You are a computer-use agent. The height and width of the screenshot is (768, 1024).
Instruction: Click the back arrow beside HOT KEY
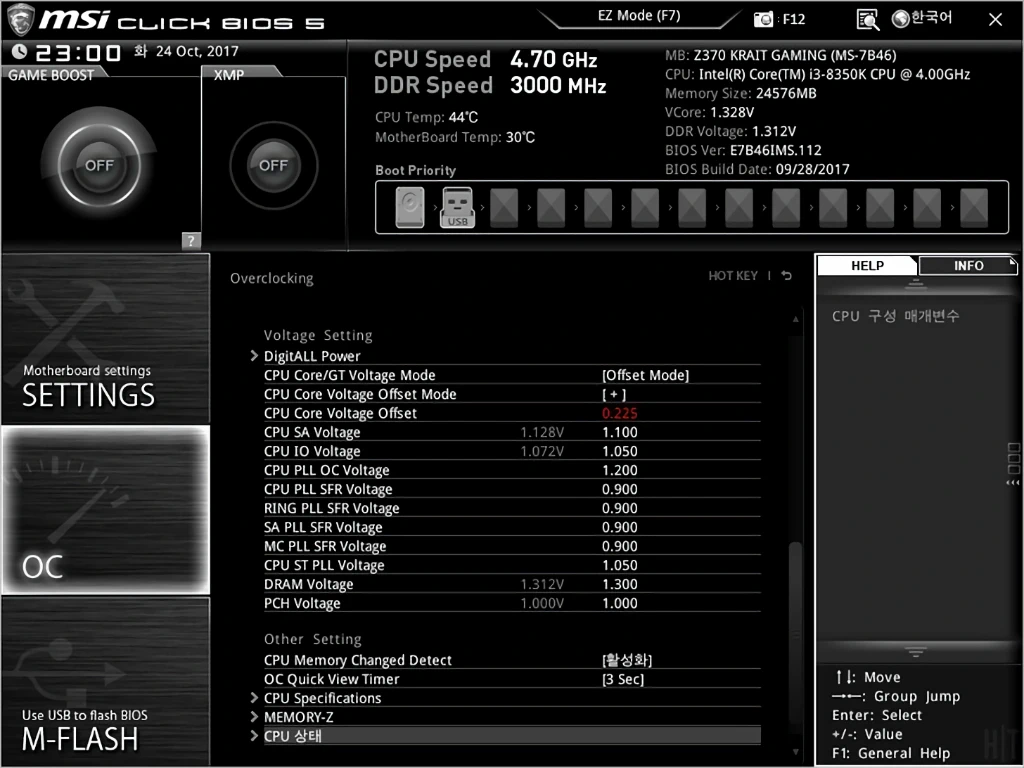pyautogui.click(x=787, y=276)
